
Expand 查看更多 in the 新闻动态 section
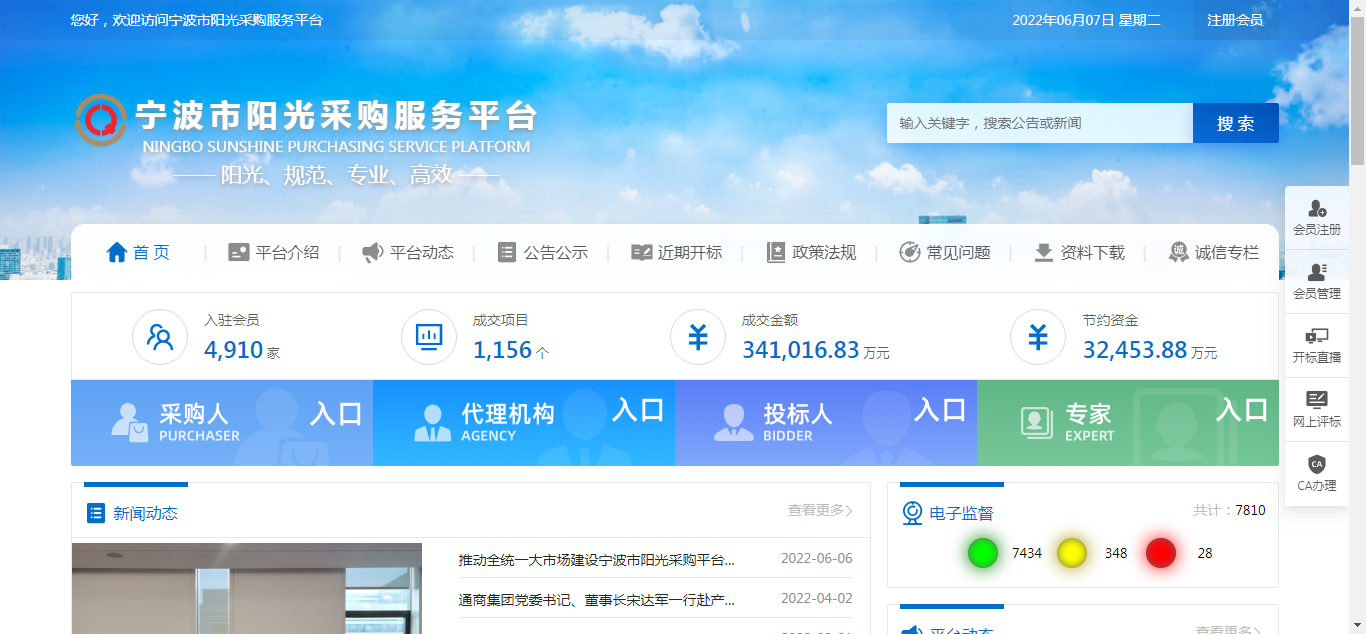[x=819, y=511]
